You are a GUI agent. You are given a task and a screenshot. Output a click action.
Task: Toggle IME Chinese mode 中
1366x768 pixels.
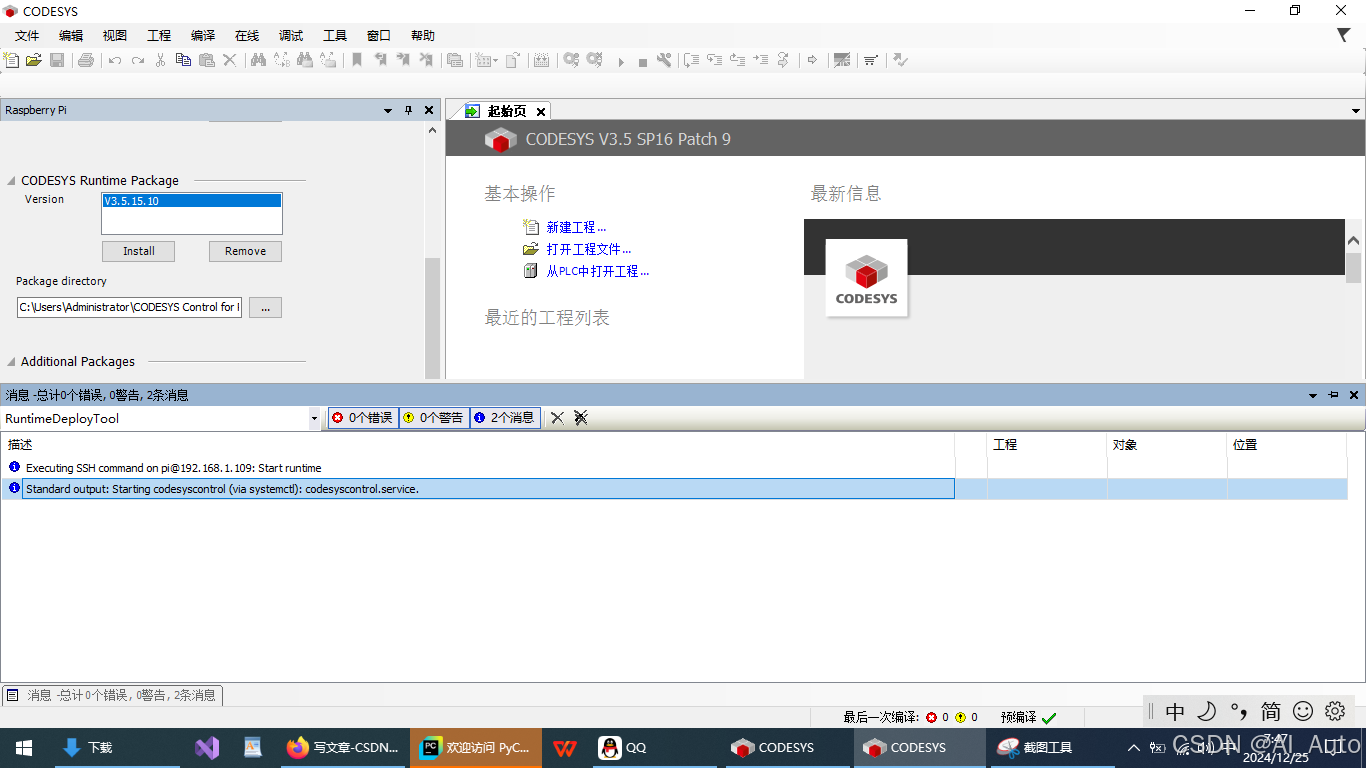pos(1175,711)
